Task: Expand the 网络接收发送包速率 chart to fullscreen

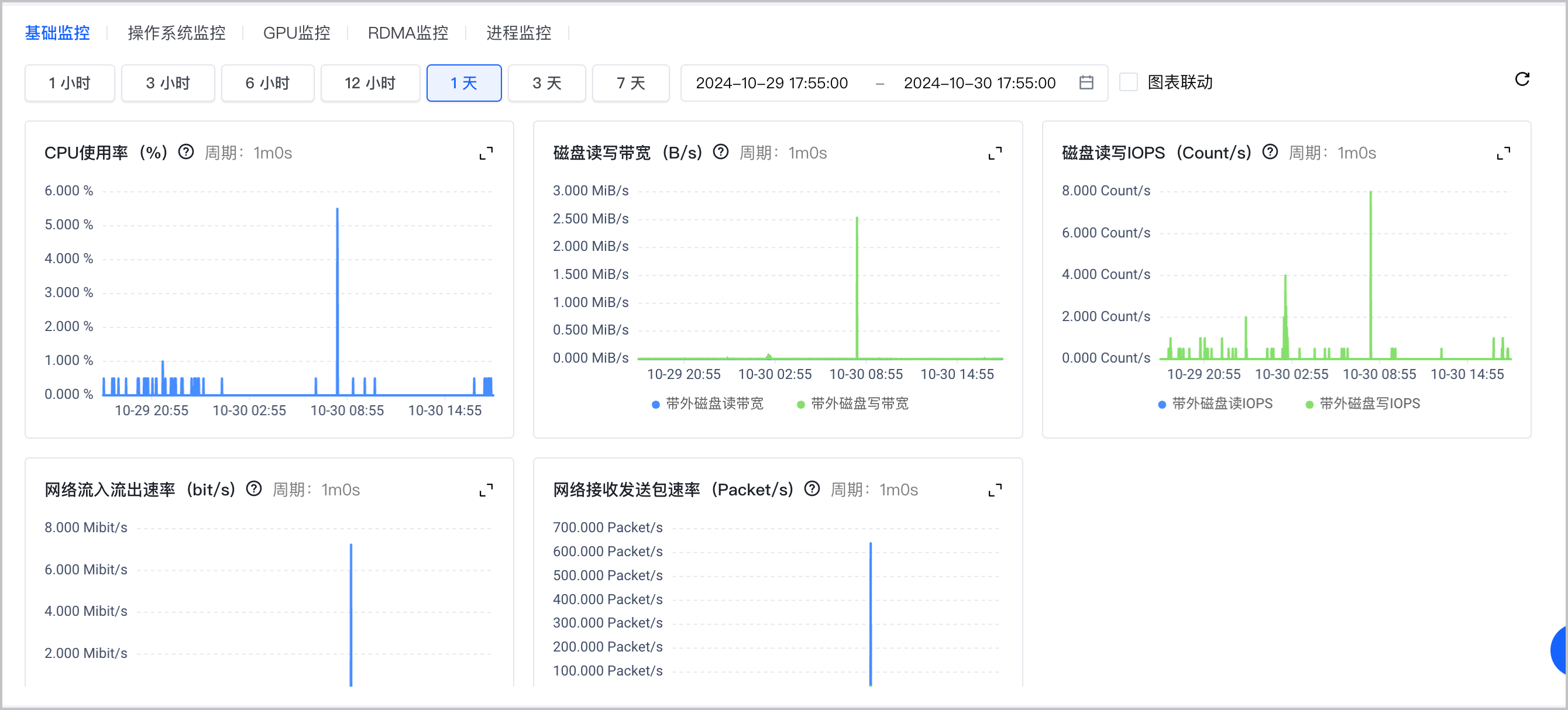Action: [x=995, y=490]
